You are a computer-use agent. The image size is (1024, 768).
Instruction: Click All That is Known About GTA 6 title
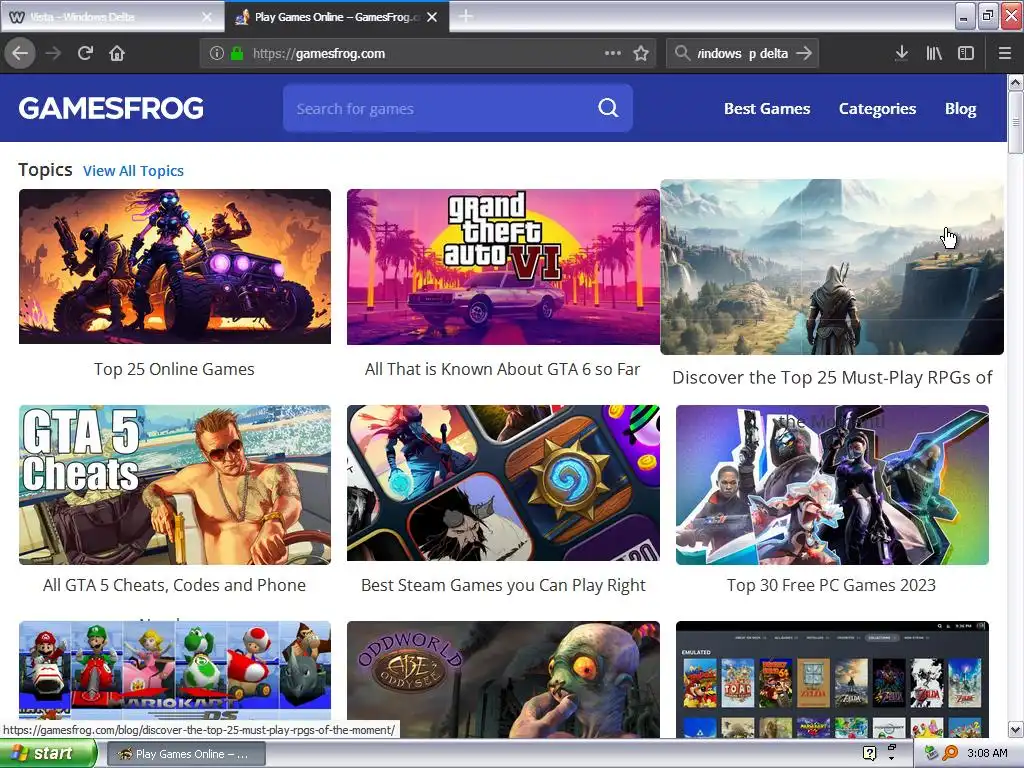coord(503,370)
